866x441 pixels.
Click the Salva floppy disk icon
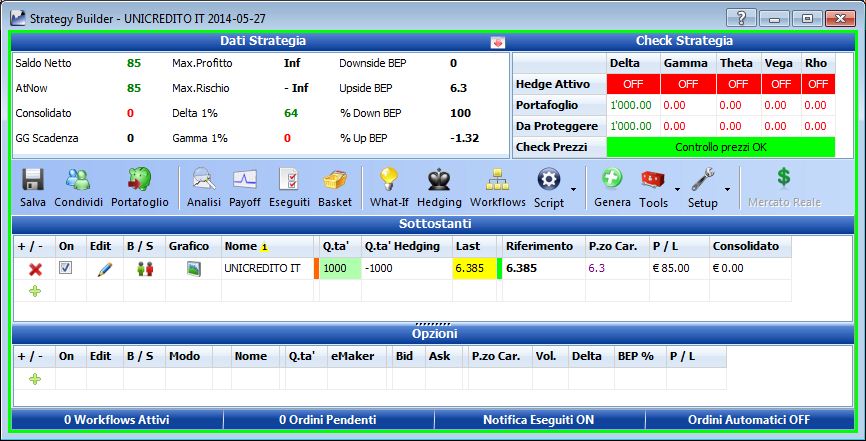(x=33, y=180)
